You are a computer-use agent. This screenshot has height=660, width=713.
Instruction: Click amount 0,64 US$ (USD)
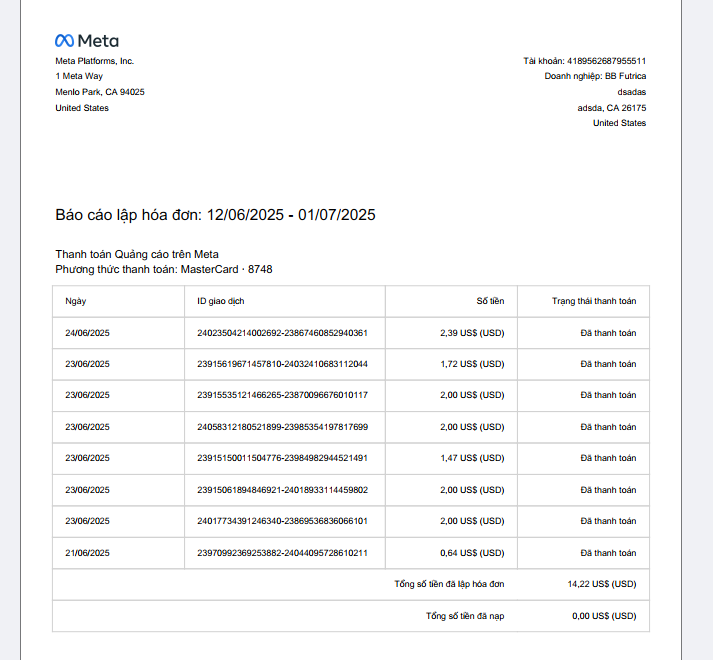[x=472, y=553]
